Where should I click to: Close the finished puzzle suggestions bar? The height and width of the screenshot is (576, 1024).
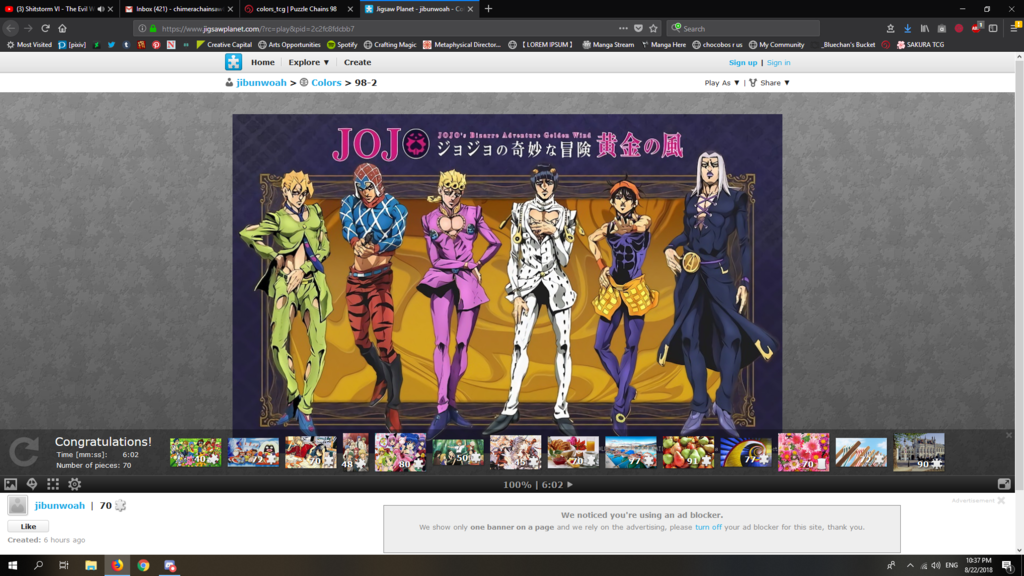[x=1009, y=435]
